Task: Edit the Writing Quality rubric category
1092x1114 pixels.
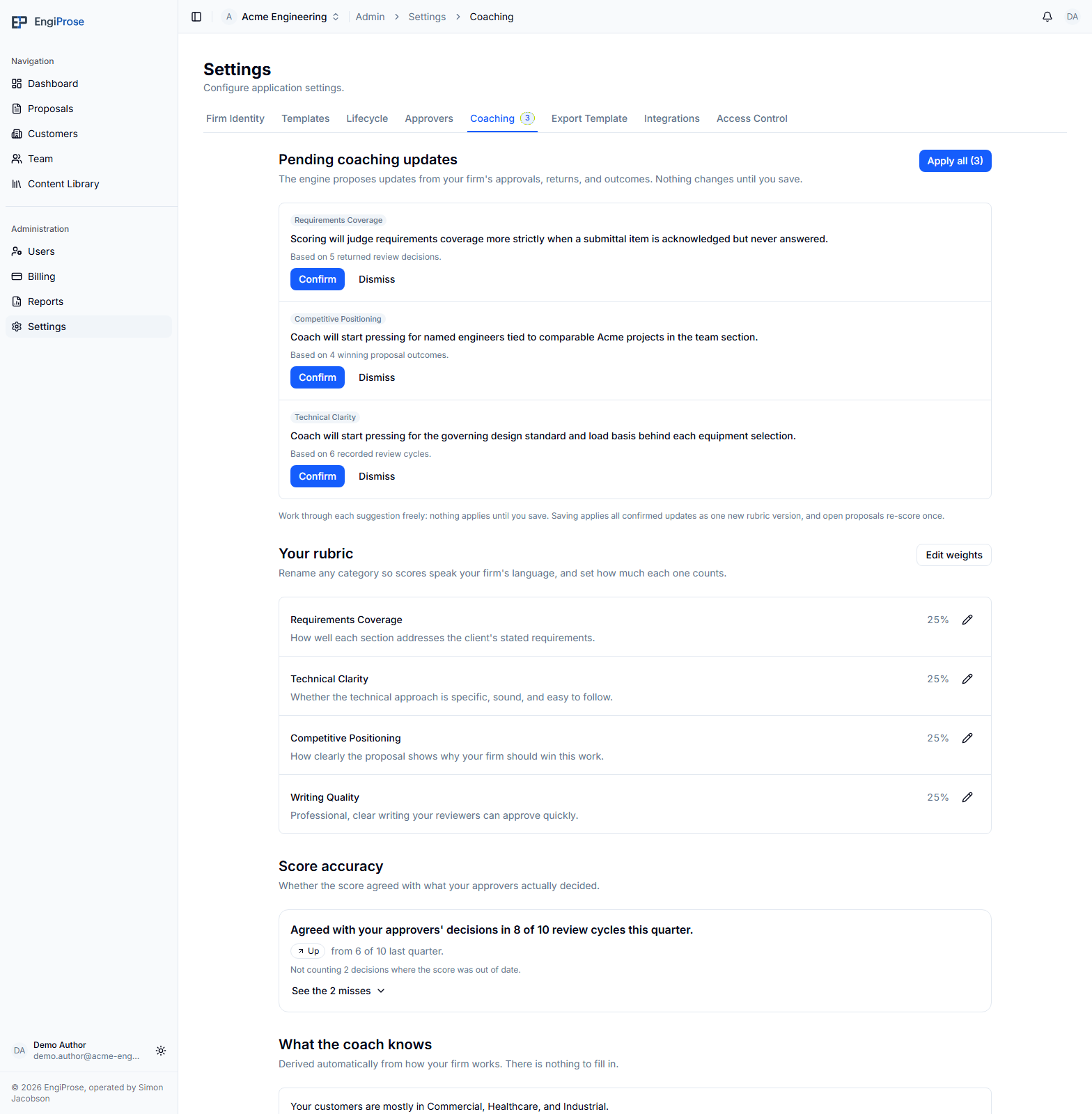Action: (967, 797)
